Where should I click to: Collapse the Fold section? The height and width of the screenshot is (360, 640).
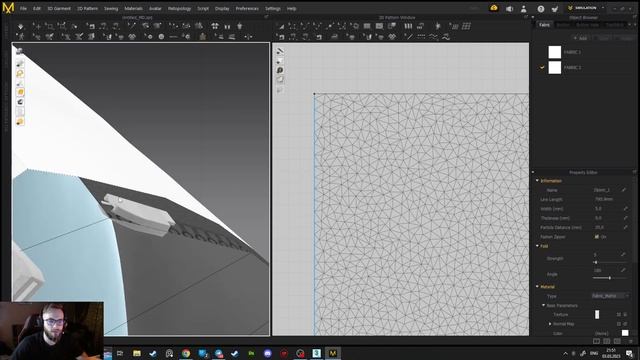538,246
